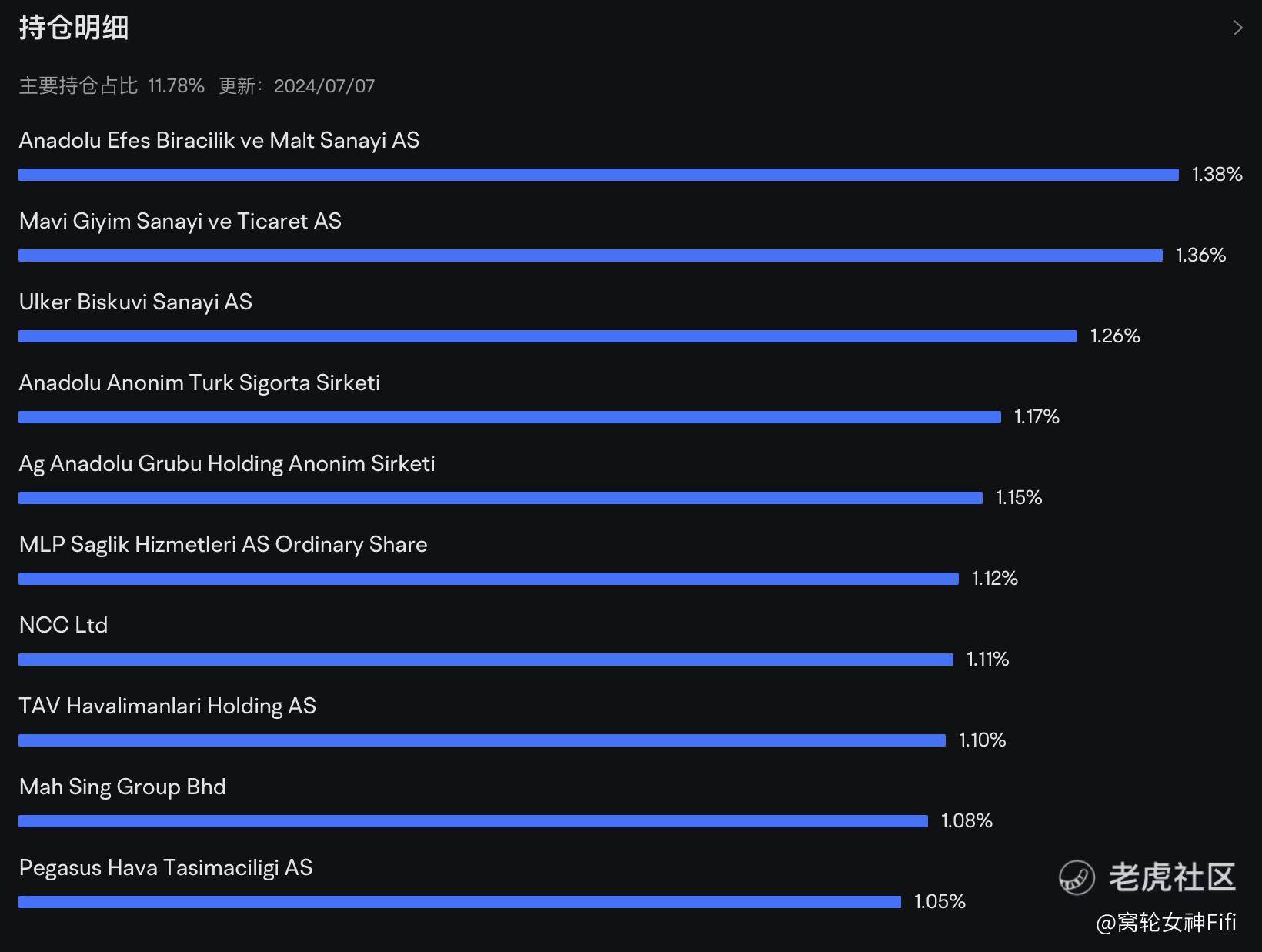Click the 1.36% percentage value
The height and width of the screenshot is (952, 1262).
point(1200,255)
